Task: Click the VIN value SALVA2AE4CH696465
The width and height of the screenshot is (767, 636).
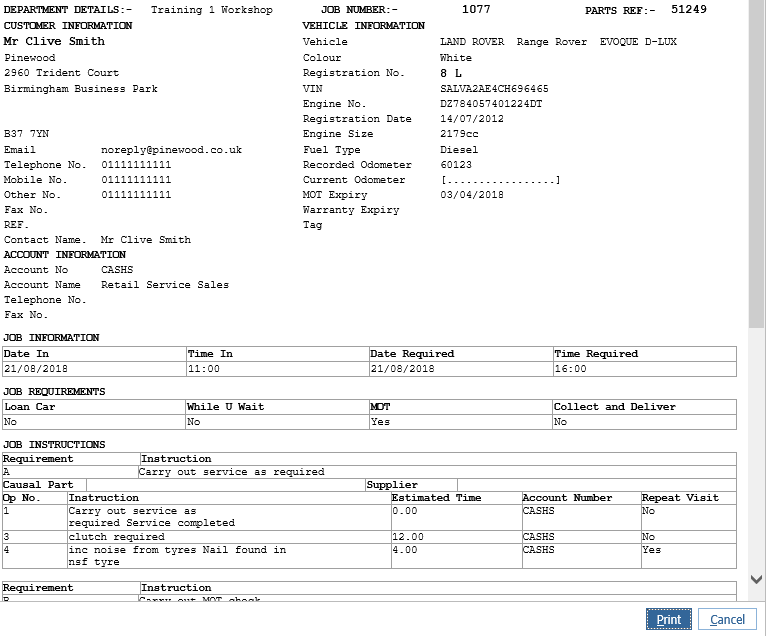Action: tap(494, 89)
